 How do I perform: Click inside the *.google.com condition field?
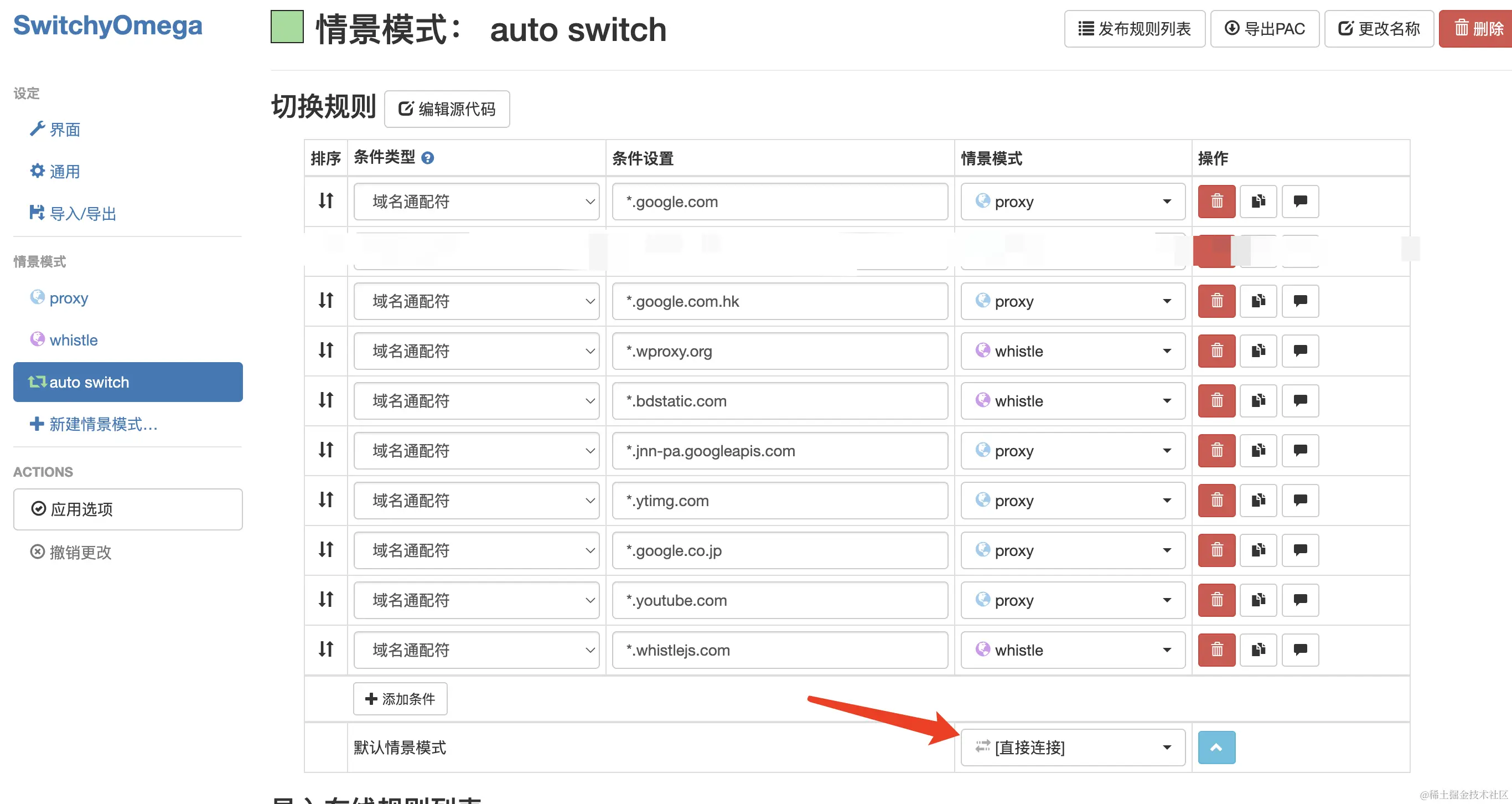[779, 202]
